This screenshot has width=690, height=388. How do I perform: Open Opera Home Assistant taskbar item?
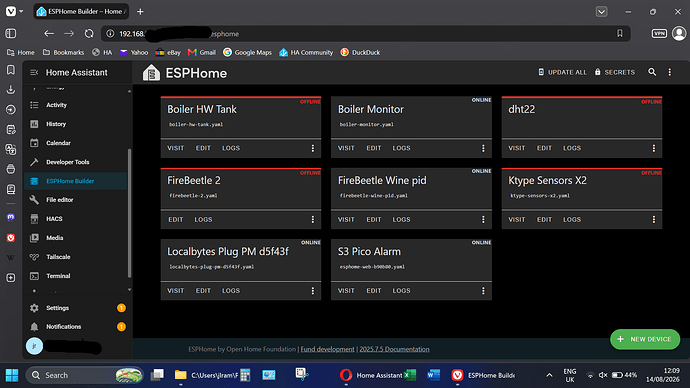(x=370, y=375)
